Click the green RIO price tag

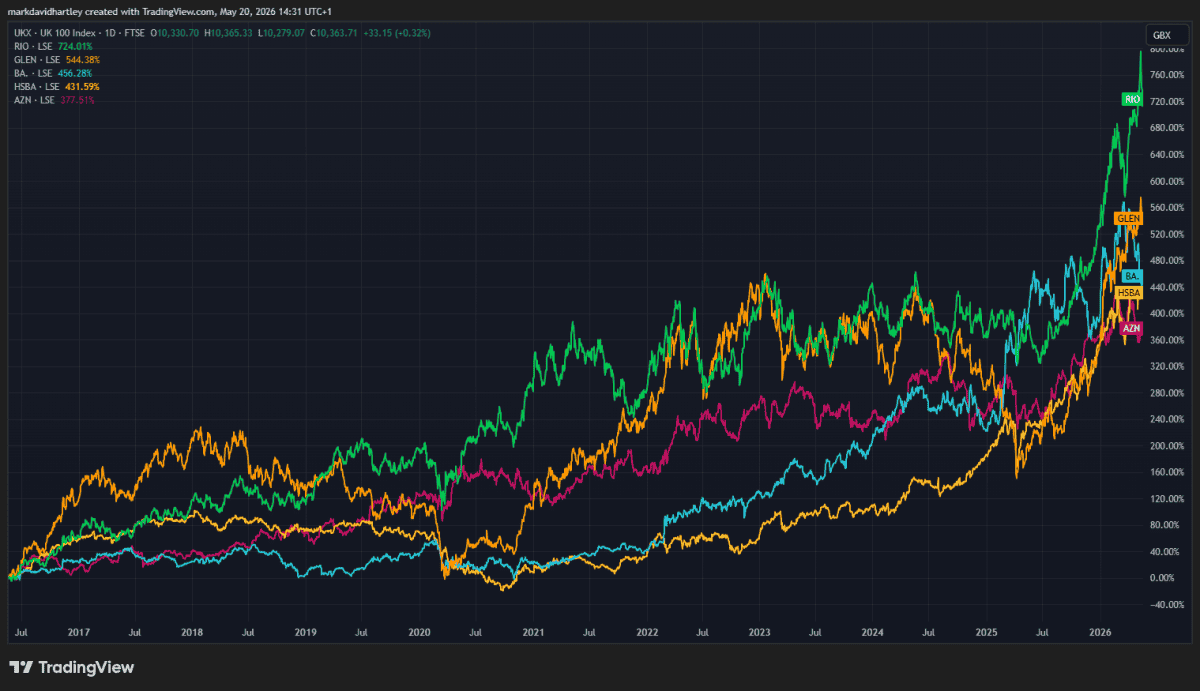point(1132,99)
